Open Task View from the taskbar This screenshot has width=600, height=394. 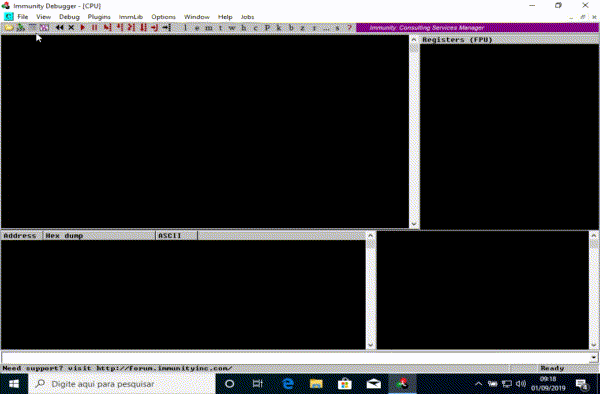click(258, 384)
